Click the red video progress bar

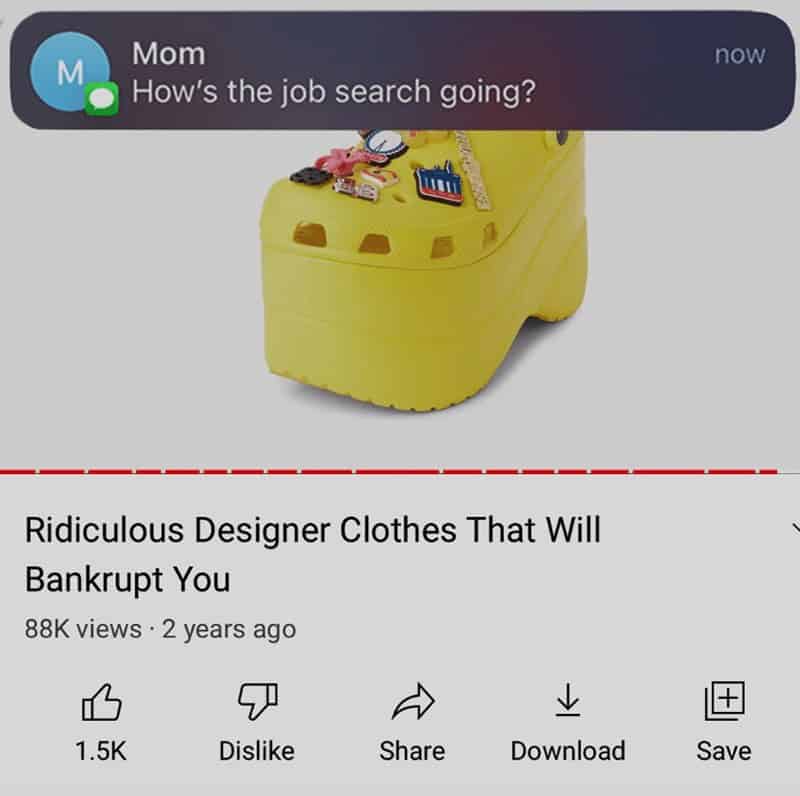389,471
